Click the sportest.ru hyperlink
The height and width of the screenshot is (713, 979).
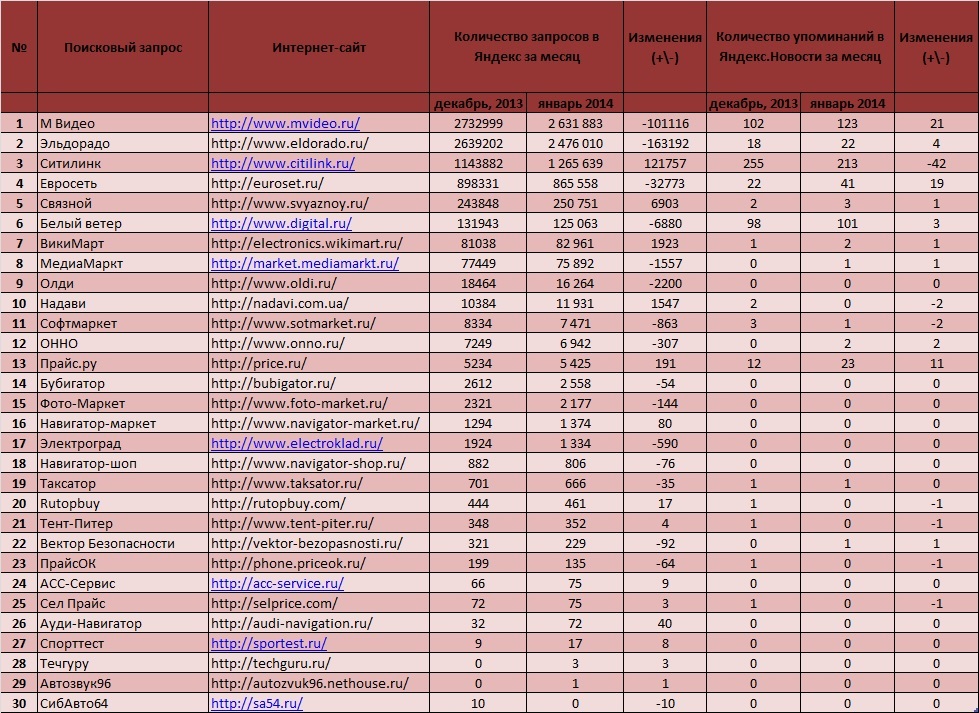[x=268, y=643]
